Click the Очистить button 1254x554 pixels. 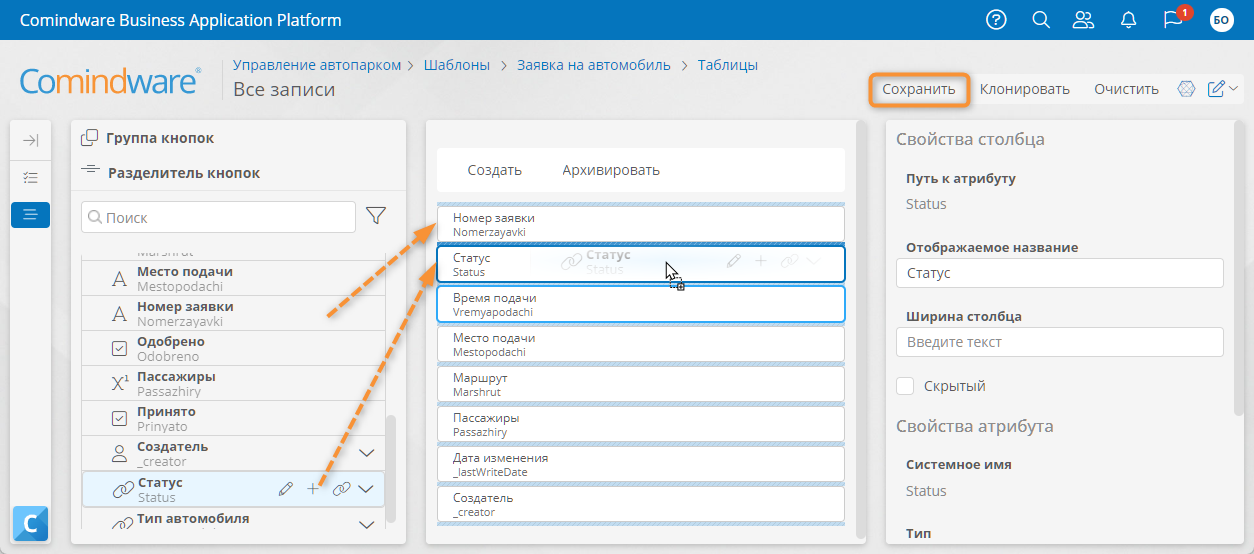pos(1126,89)
